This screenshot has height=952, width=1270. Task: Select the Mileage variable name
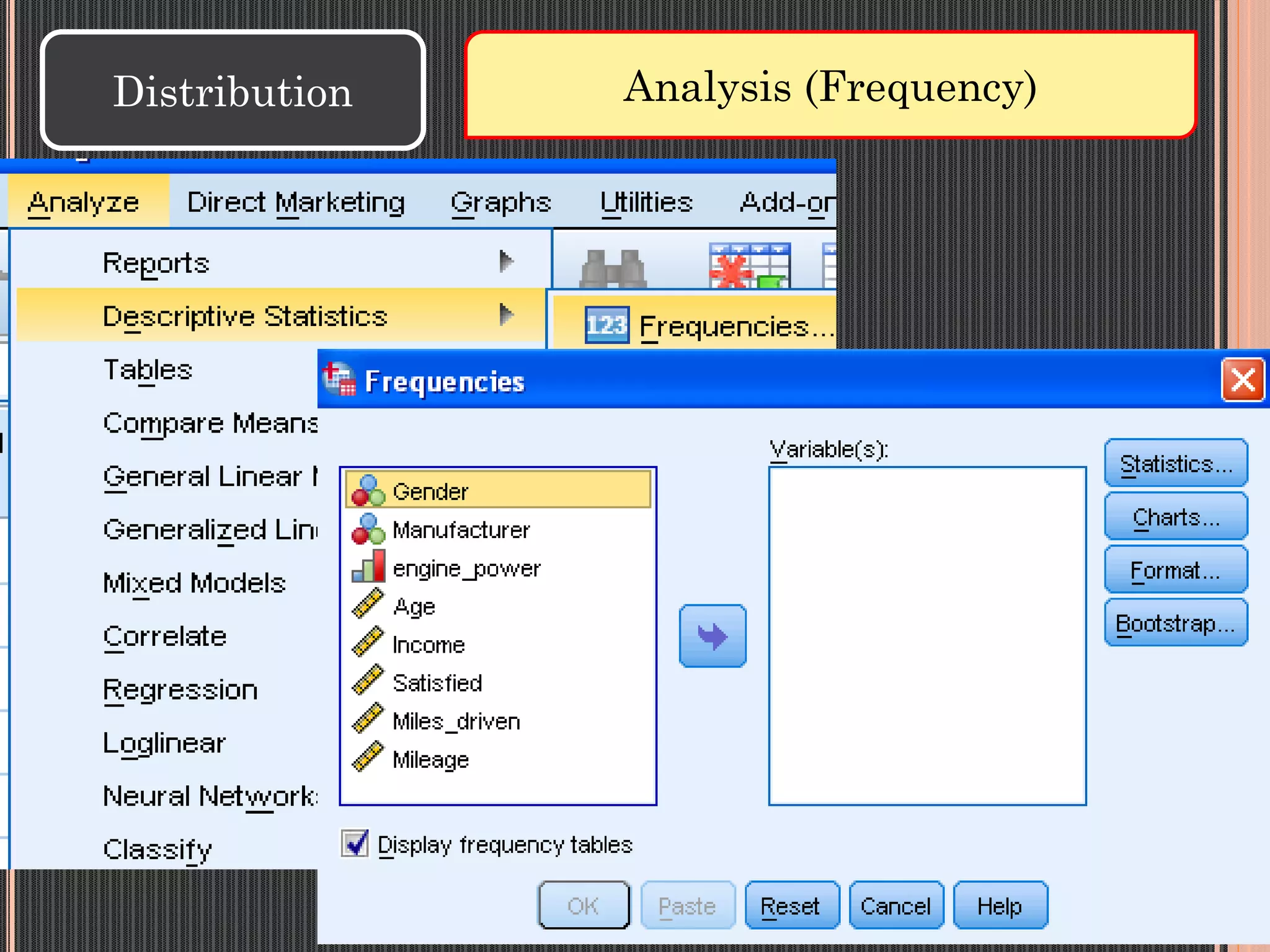[x=430, y=760]
